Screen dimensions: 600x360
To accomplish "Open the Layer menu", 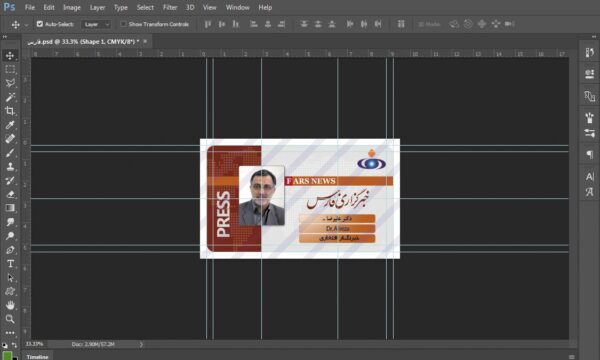I will click(x=97, y=7).
